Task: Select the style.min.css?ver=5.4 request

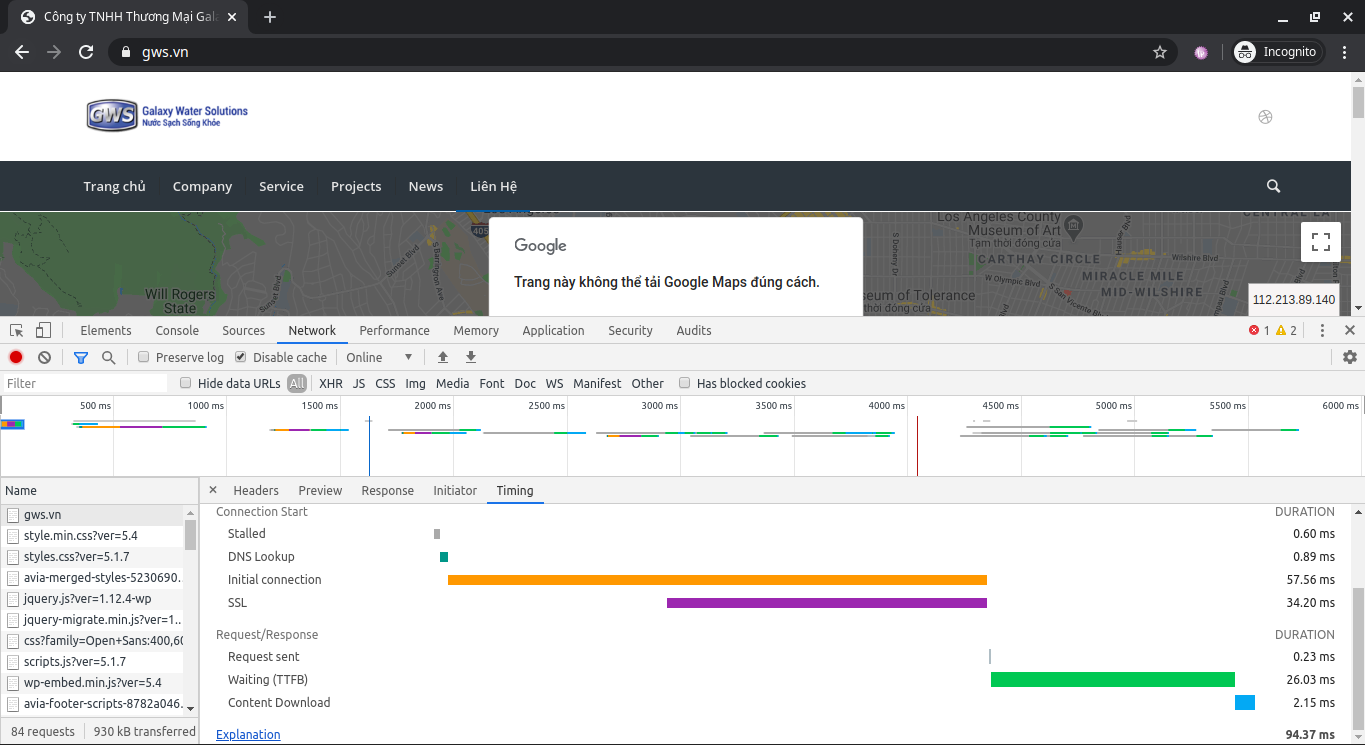Action: [92, 535]
